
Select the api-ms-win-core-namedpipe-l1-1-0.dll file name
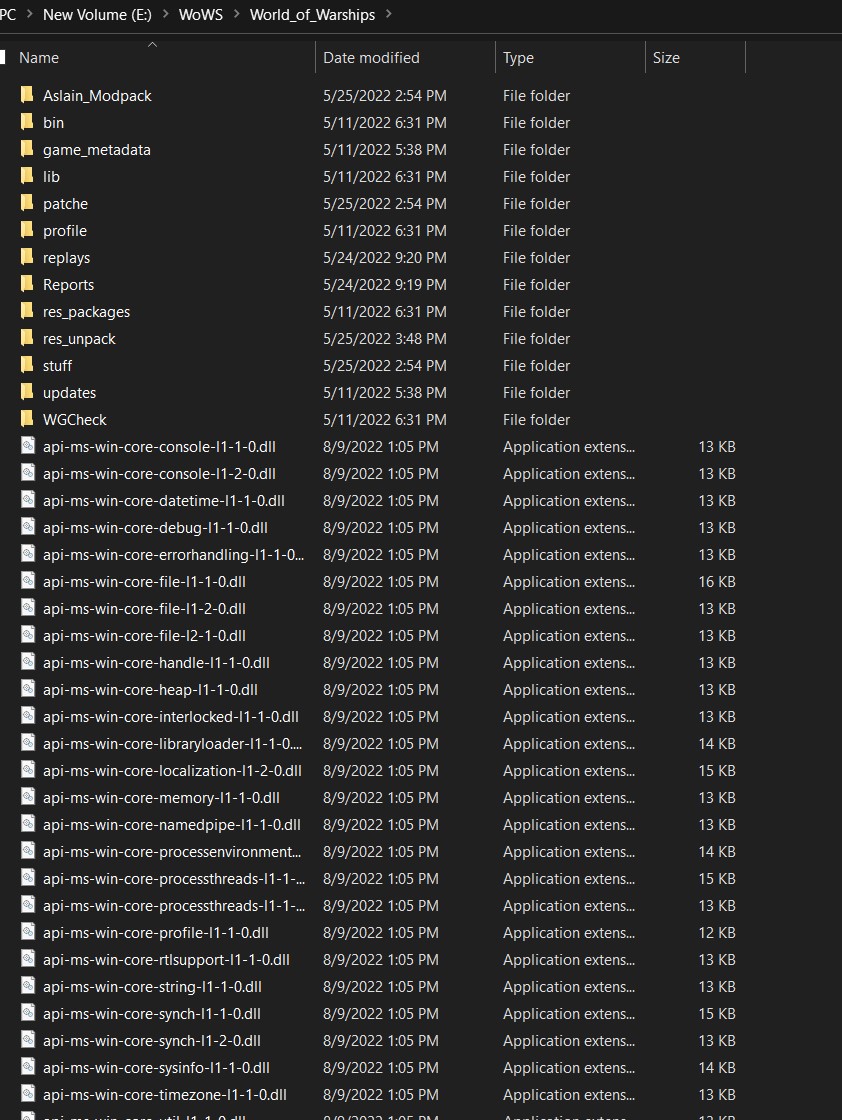point(171,824)
